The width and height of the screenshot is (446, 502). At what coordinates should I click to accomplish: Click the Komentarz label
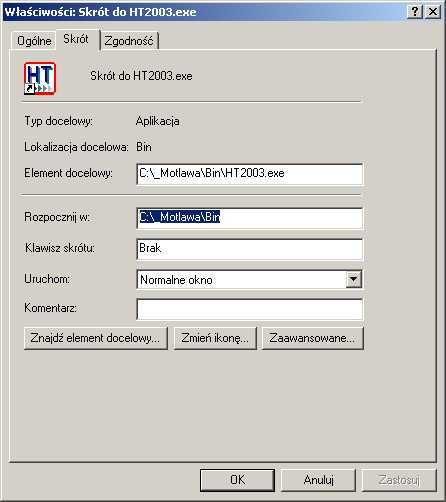50,308
